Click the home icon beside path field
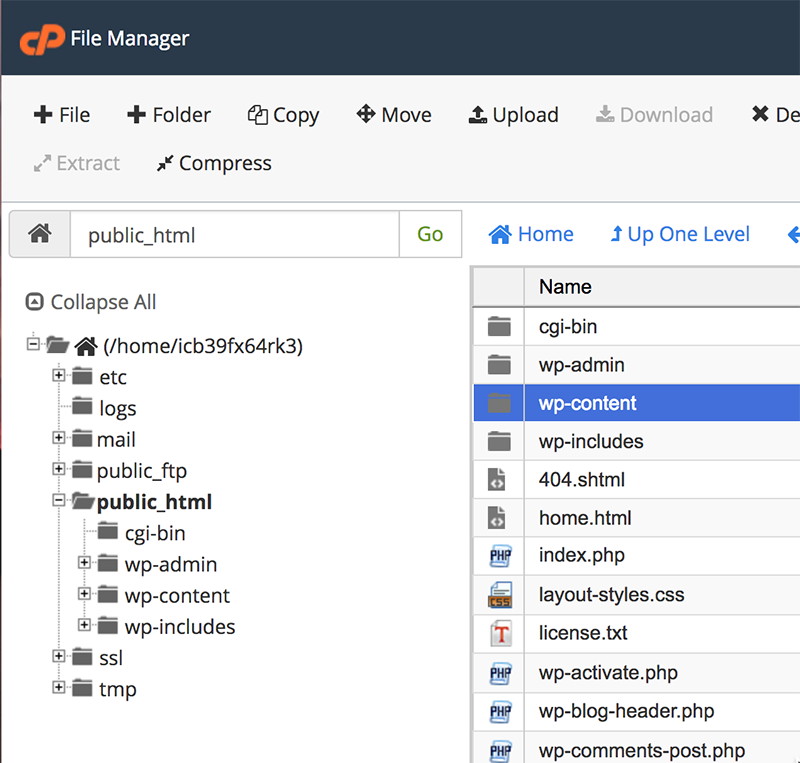The width and height of the screenshot is (800, 763). point(40,234)
